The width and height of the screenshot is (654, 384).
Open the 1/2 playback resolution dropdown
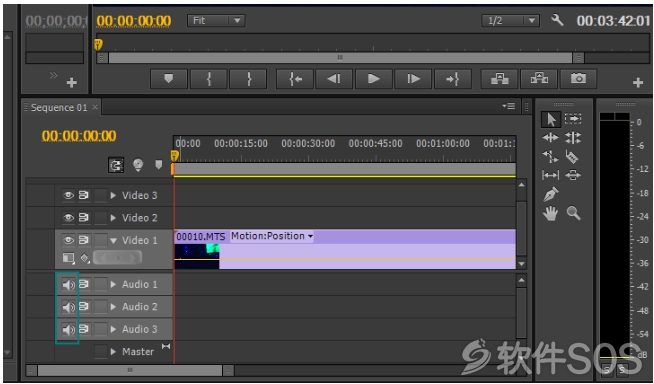coord(510,20)
